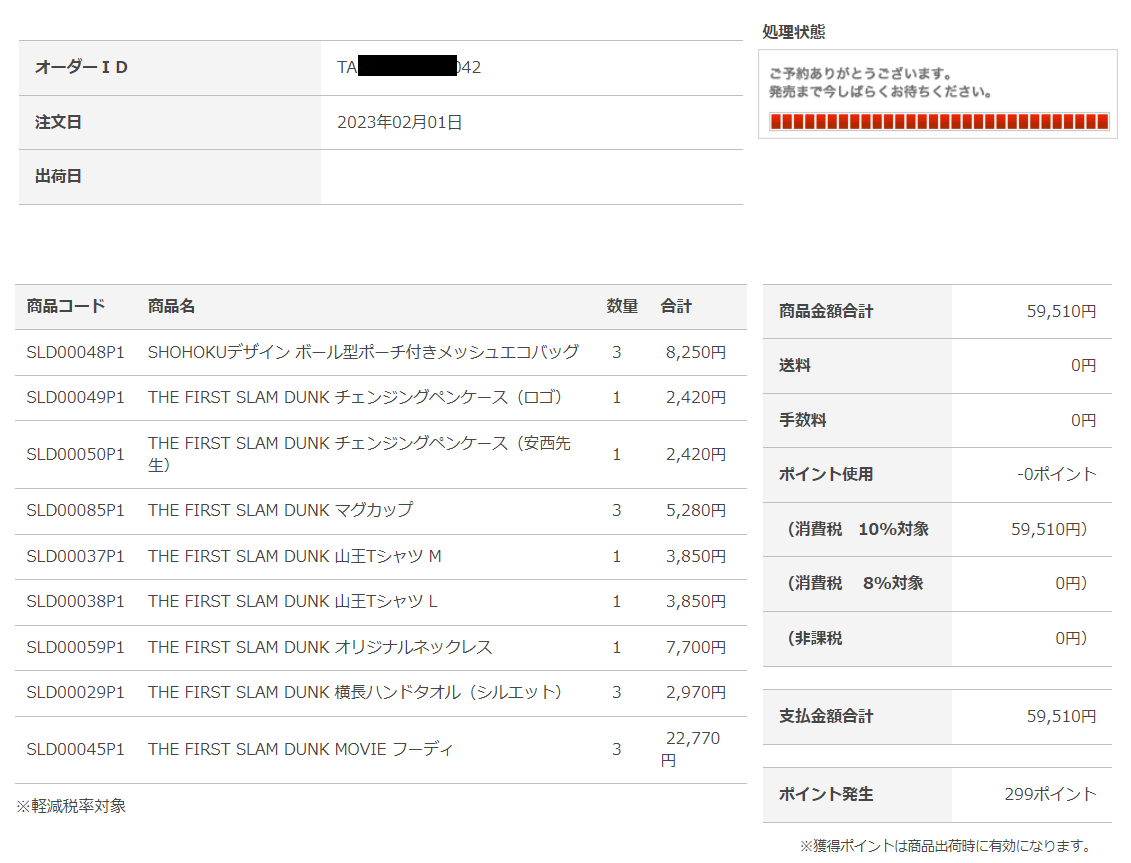The height and width of the screenshot is (863, 1131).
Task: Select product code SLD00085P1
Action: pyautogui.click(x=76, y=511)
